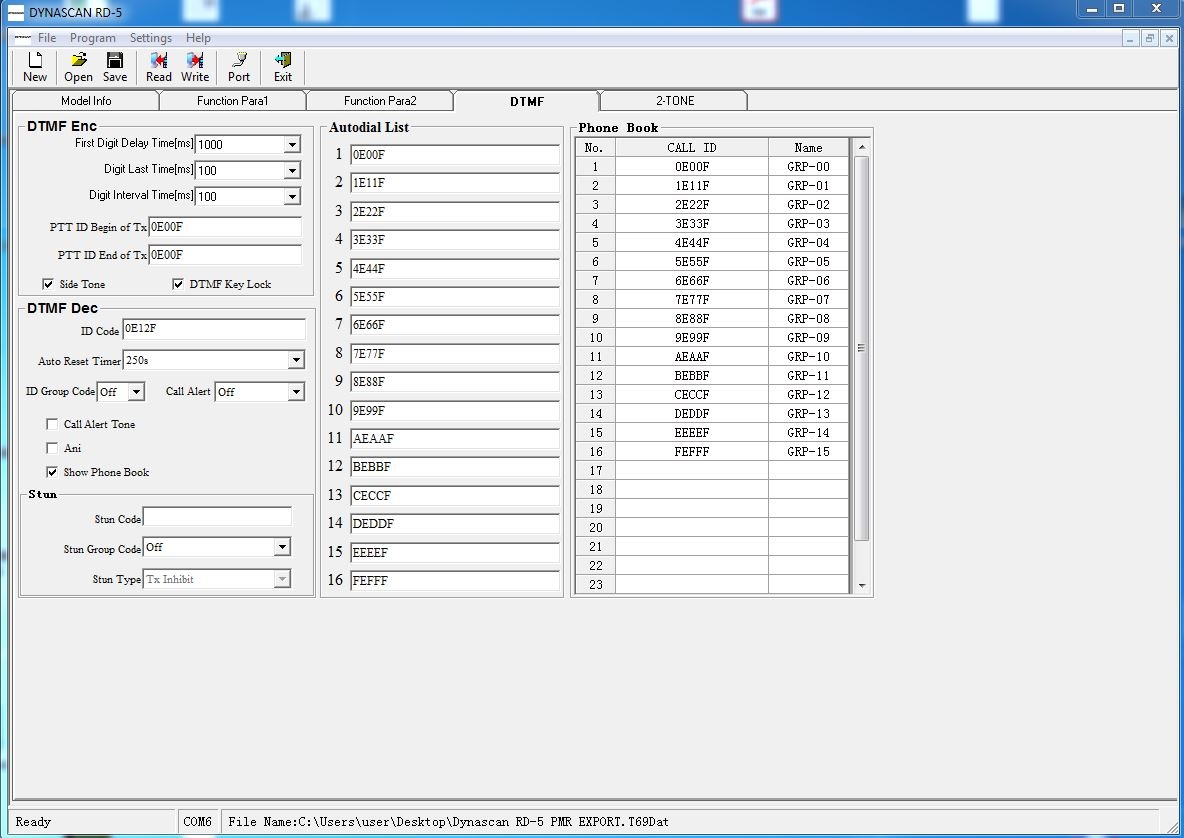The image size is (1184, 838).
Task: Click Autodial List entry 8 field
Action: (455, 354)
